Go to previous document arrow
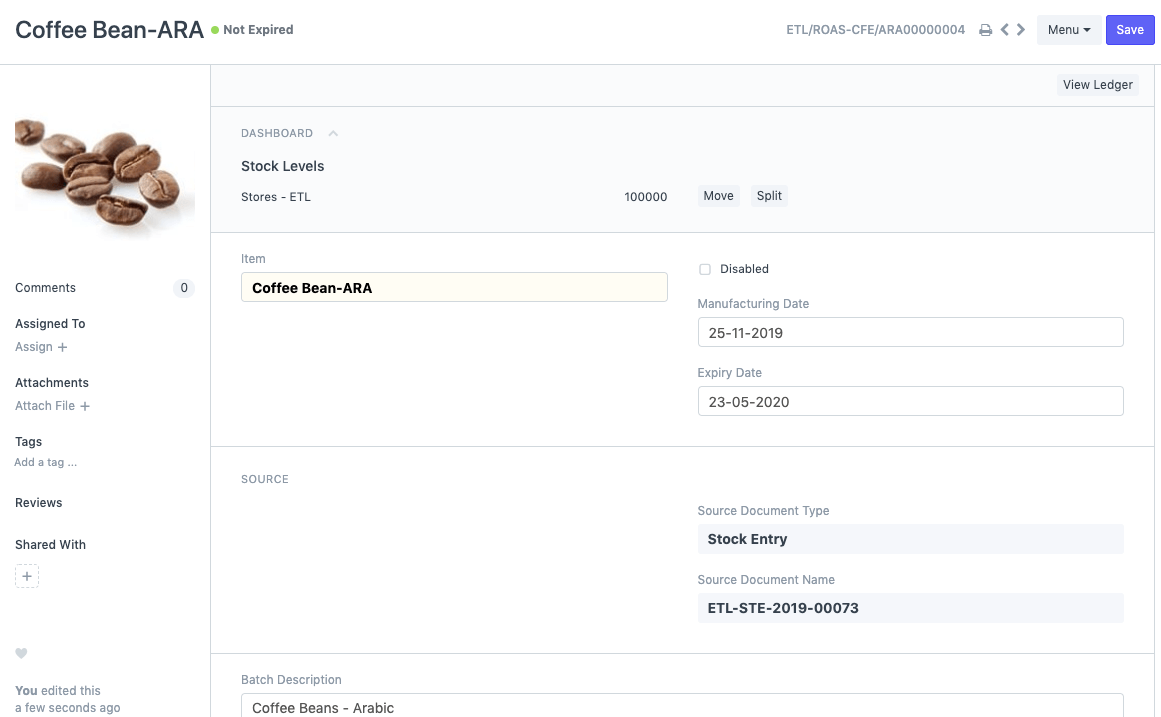 (1005, 30)
